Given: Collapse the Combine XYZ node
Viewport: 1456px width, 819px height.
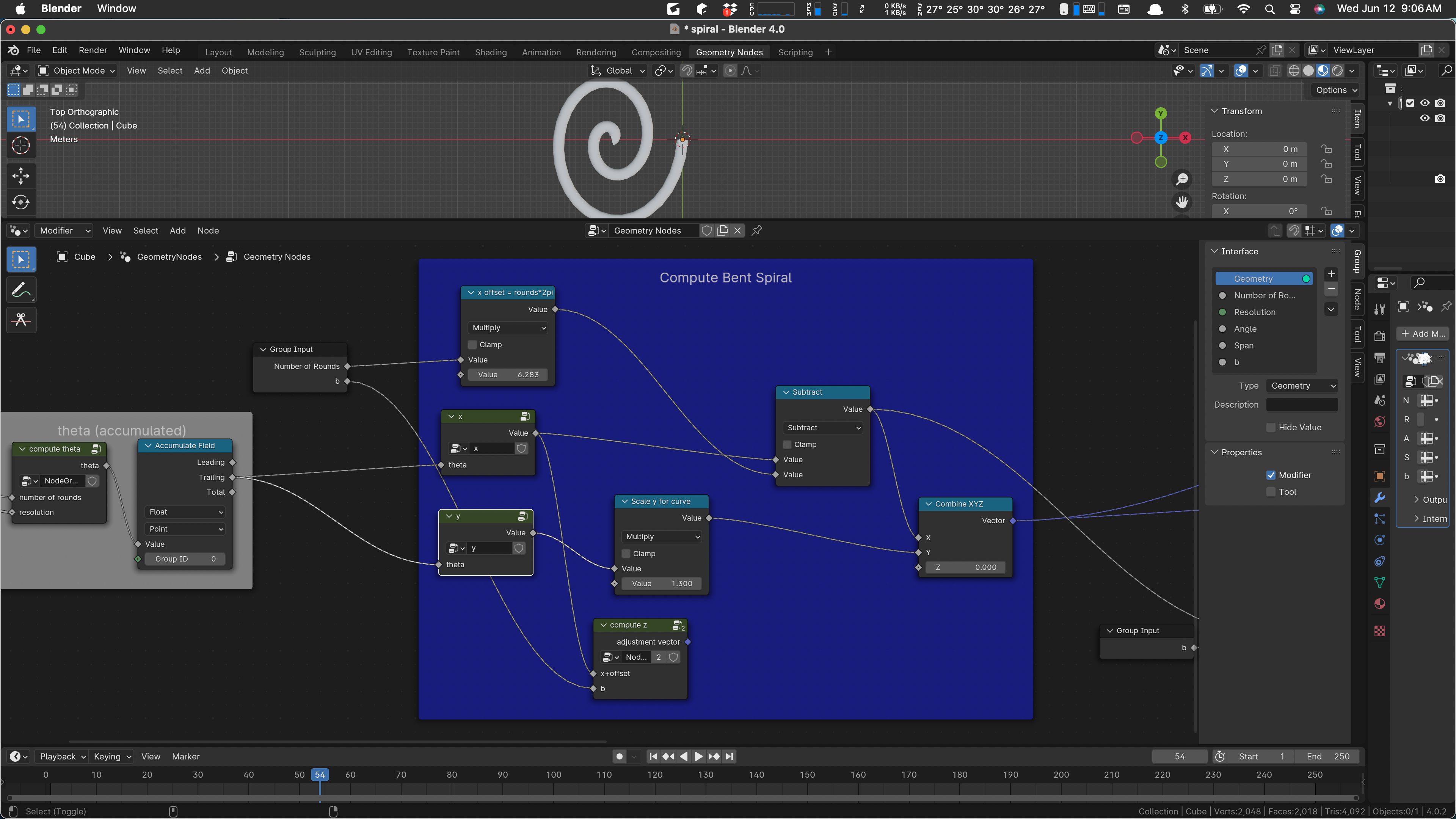Looking at the screenshot, I should click(928, 504).
